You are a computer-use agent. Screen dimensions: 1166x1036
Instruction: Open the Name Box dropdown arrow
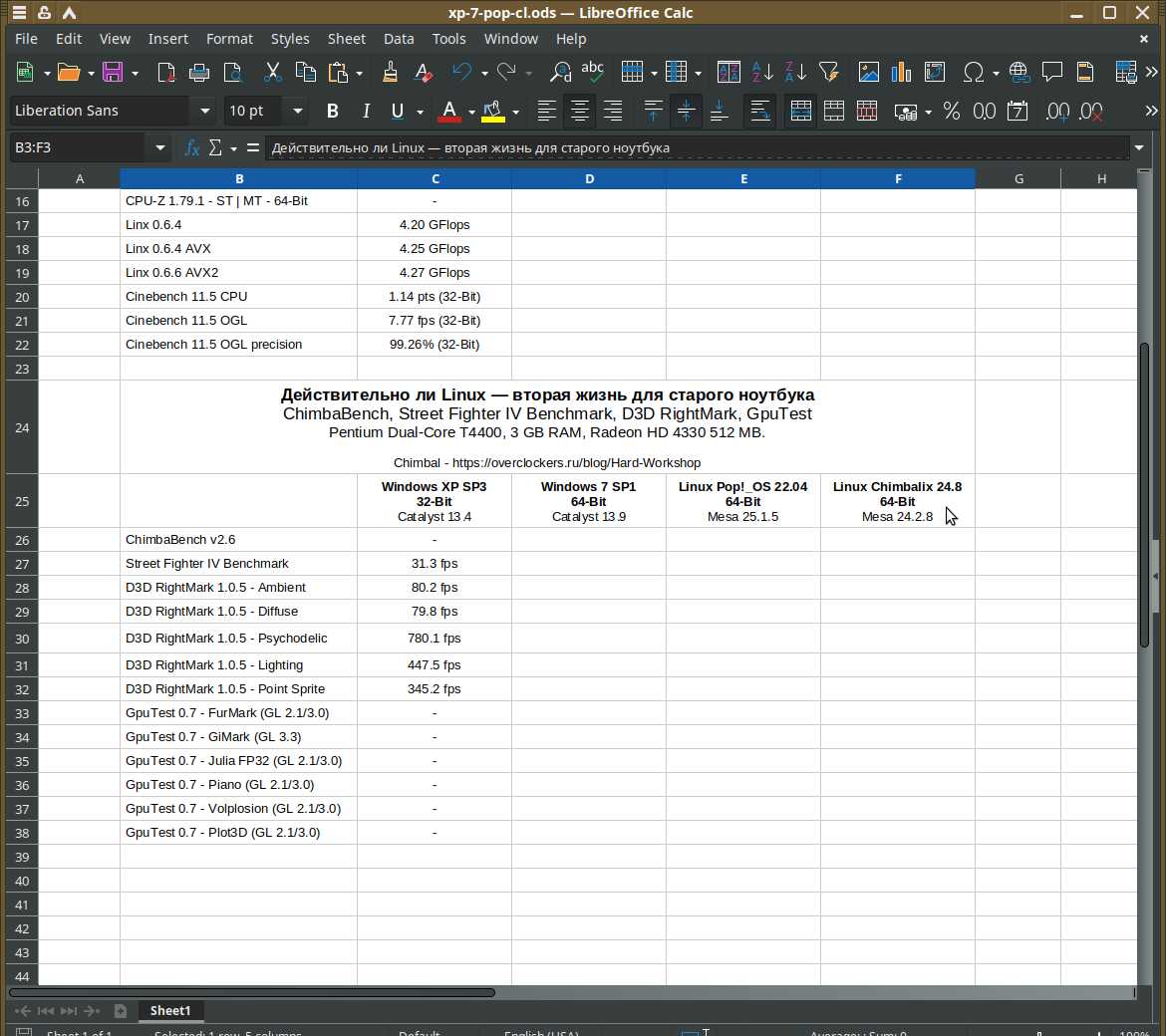coord(159,148)
